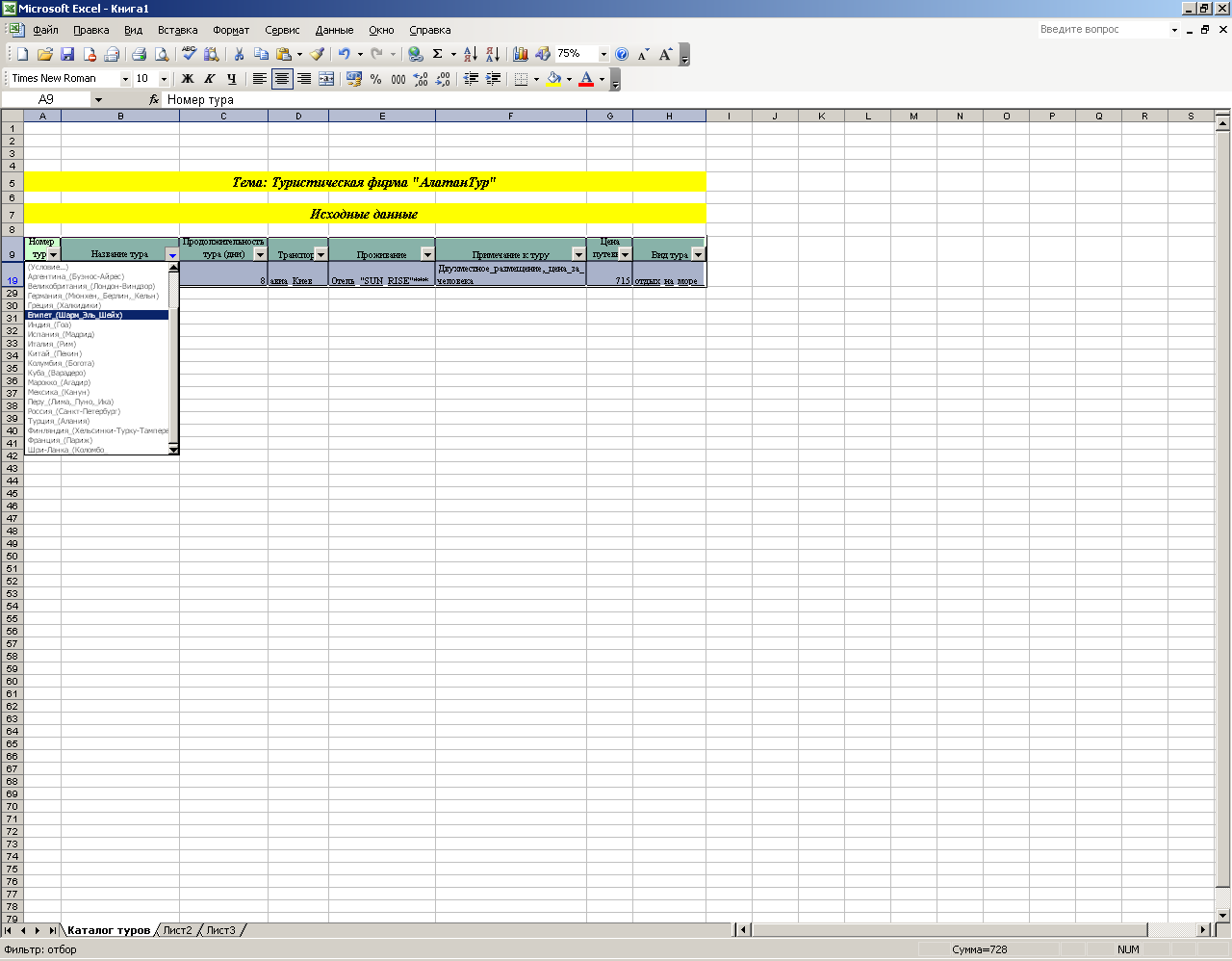Open Print Preview icon
This screenshot has height=961, width=1232.
pos(162,55)
